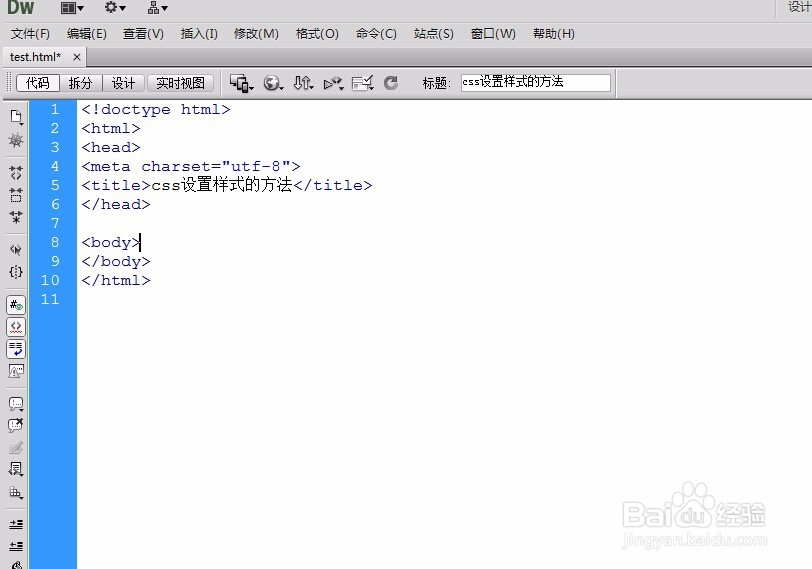Screen dimensions: 812x569
Task: Click the Open Documents icon in coding toolbar
Action: pos(16,117)
